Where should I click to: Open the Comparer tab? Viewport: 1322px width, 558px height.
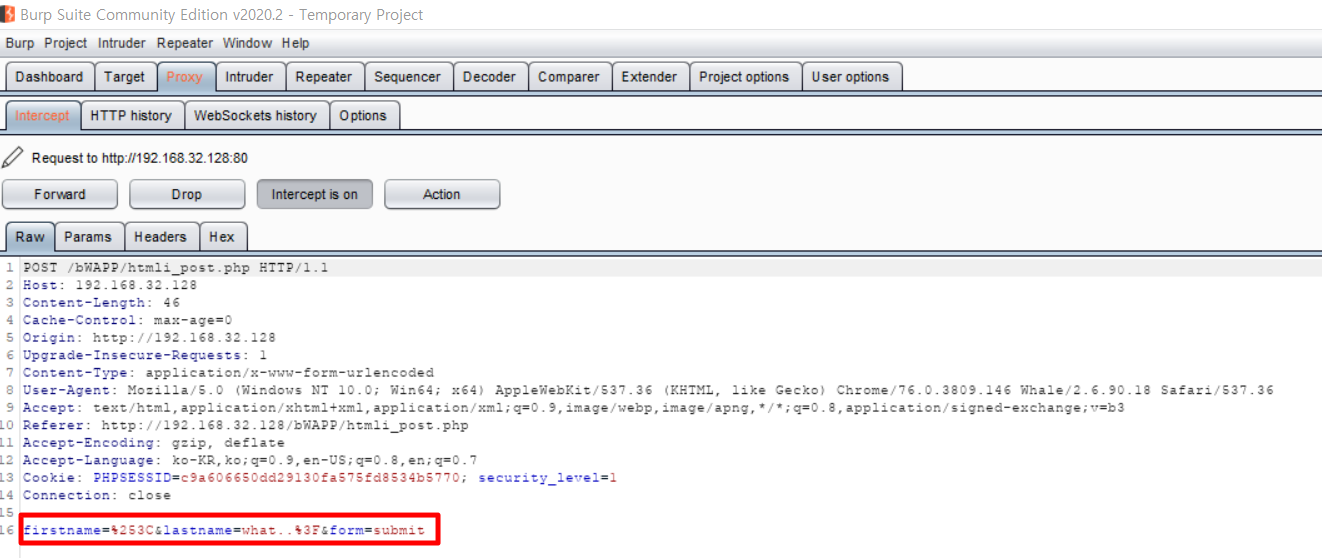click(569, 77)
